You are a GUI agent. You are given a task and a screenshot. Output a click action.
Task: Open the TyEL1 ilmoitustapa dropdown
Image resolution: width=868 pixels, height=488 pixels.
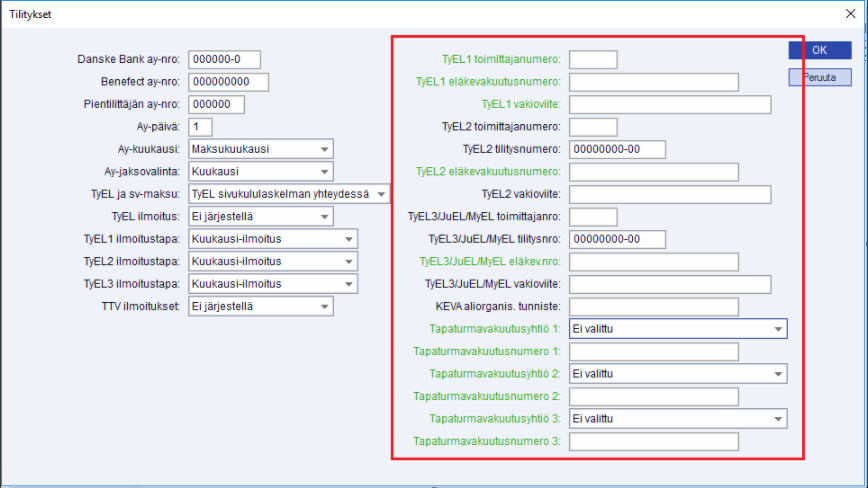coord(349,239)
